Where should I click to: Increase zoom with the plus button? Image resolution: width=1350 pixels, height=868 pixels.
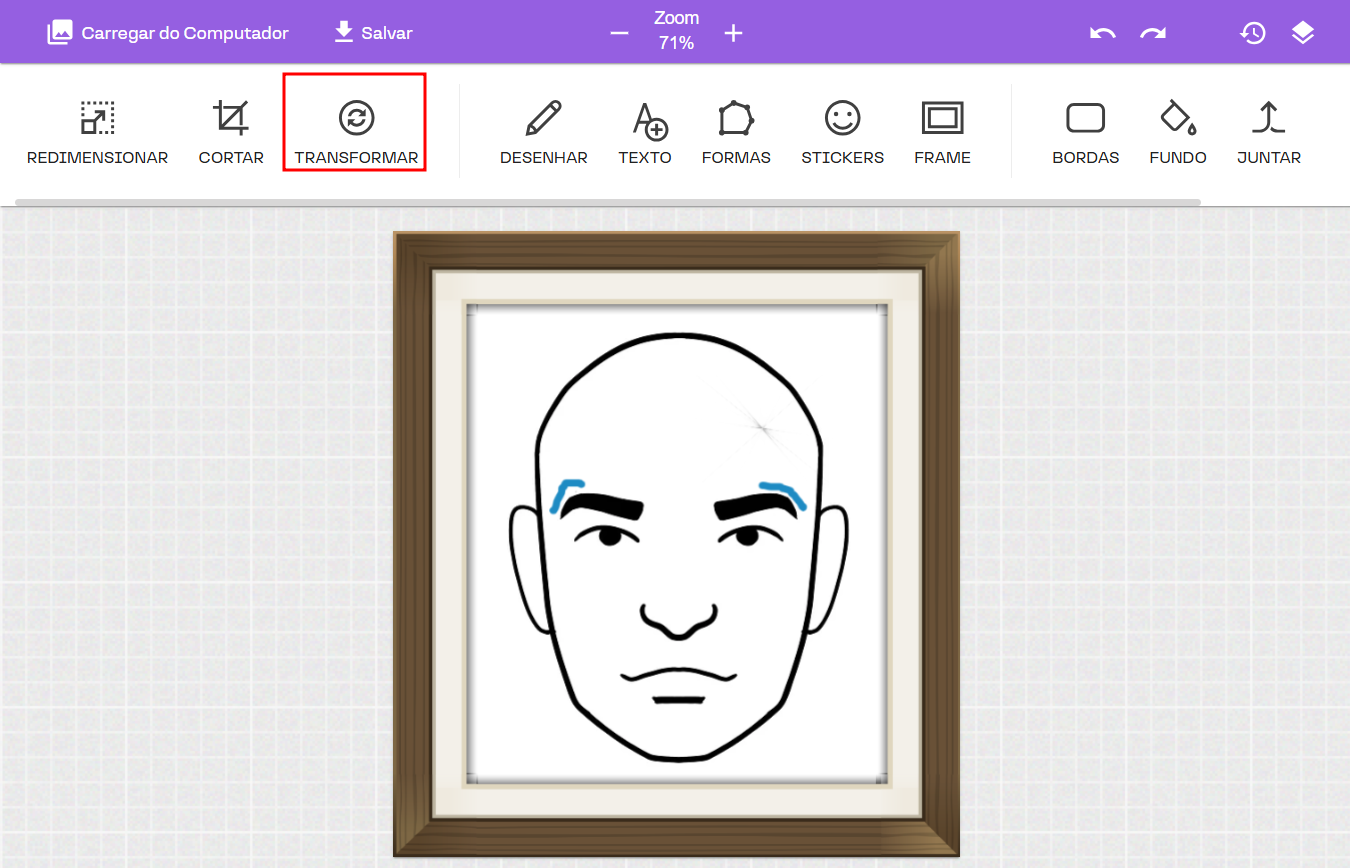pyautogui.click(x=733, y=33)
